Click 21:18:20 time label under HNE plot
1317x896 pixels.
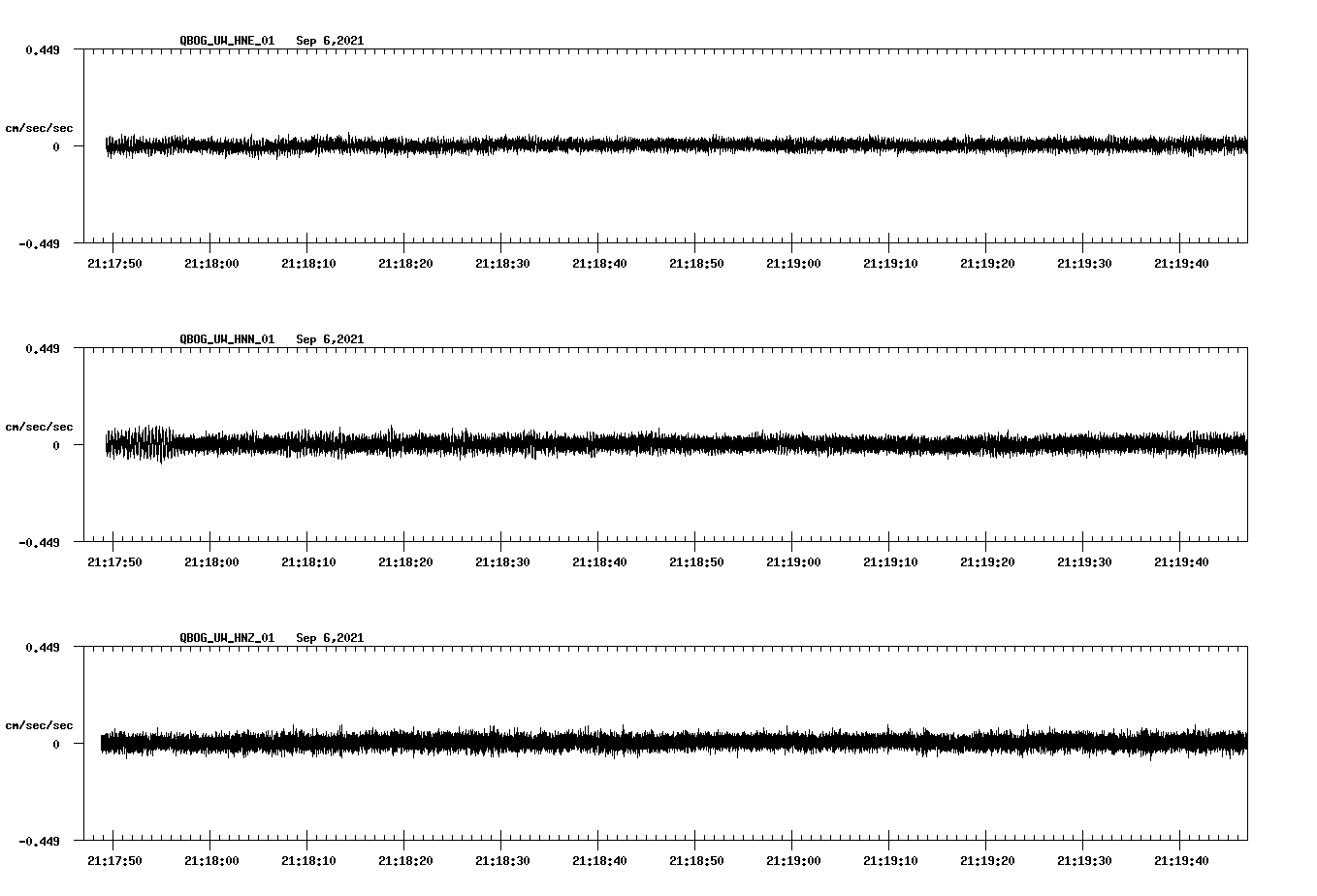(405, 264)
